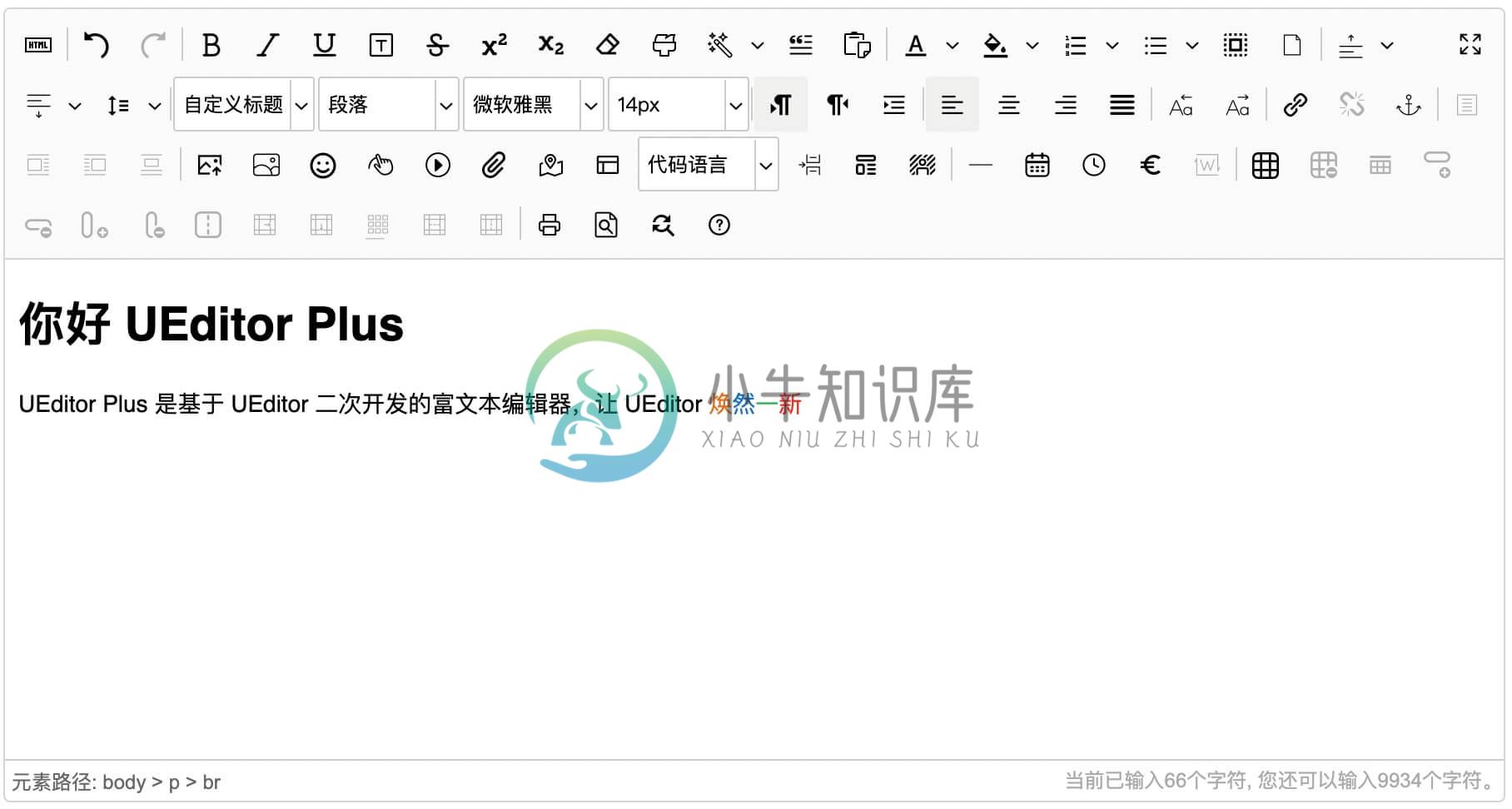This screenshot has height=809, width=1512.
Task: Print the document
Action: pos(550,225)
